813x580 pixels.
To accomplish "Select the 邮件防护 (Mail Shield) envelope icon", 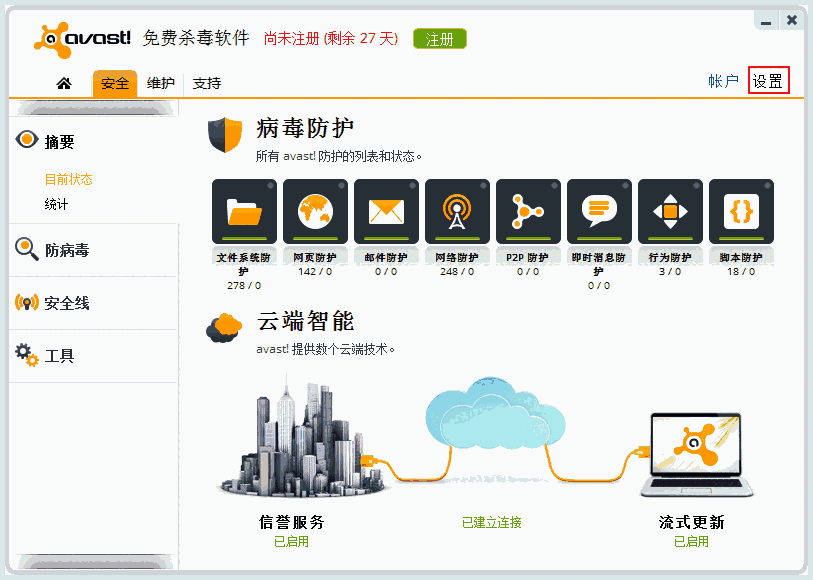I will (x=387, y=211).
